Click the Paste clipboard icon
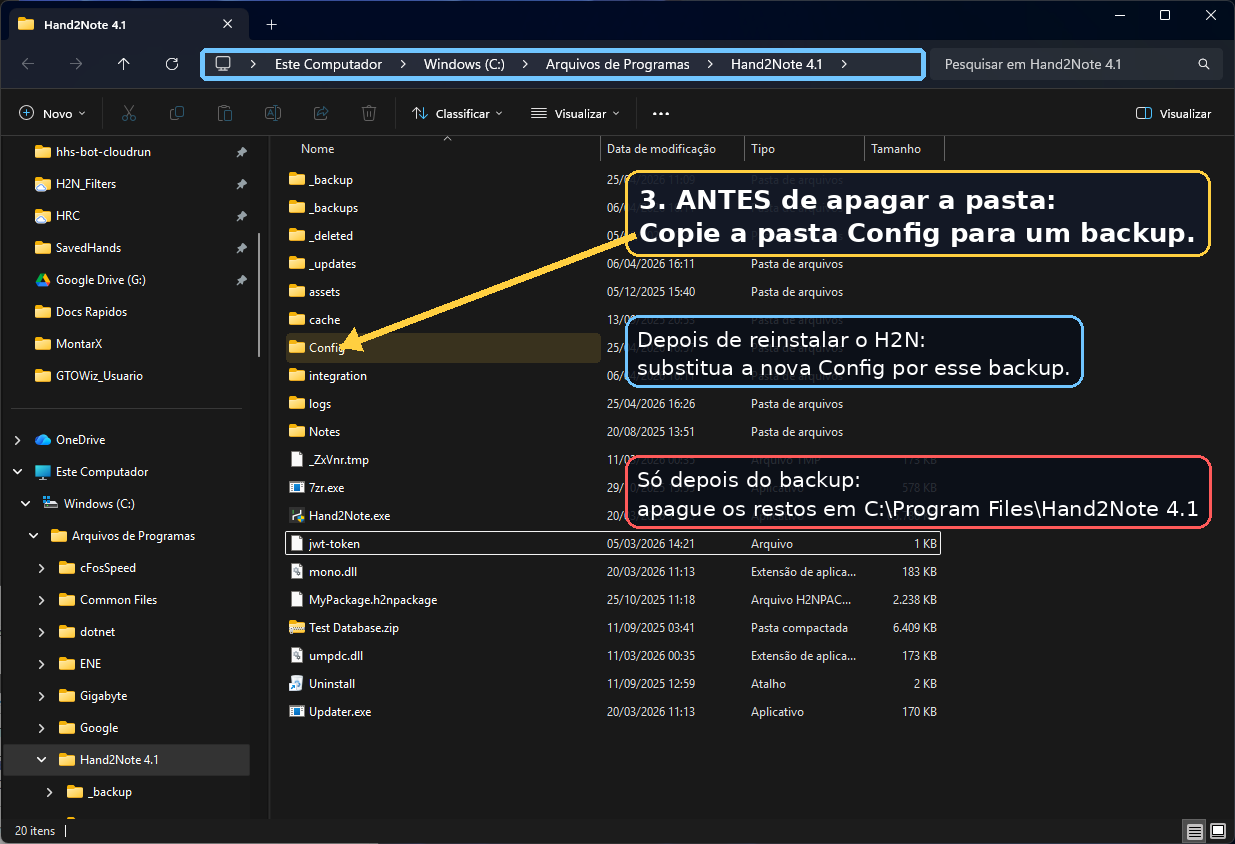 tap(225, 113)
